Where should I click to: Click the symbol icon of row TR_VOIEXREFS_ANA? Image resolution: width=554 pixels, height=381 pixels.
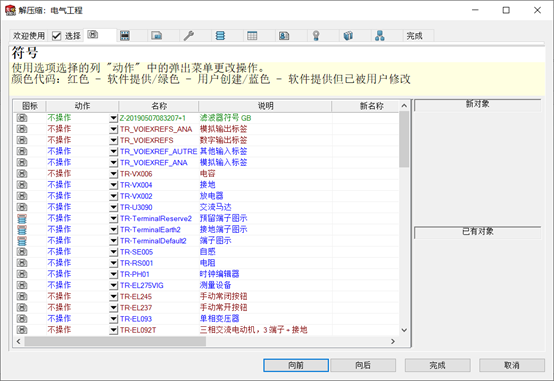[22, 129]
